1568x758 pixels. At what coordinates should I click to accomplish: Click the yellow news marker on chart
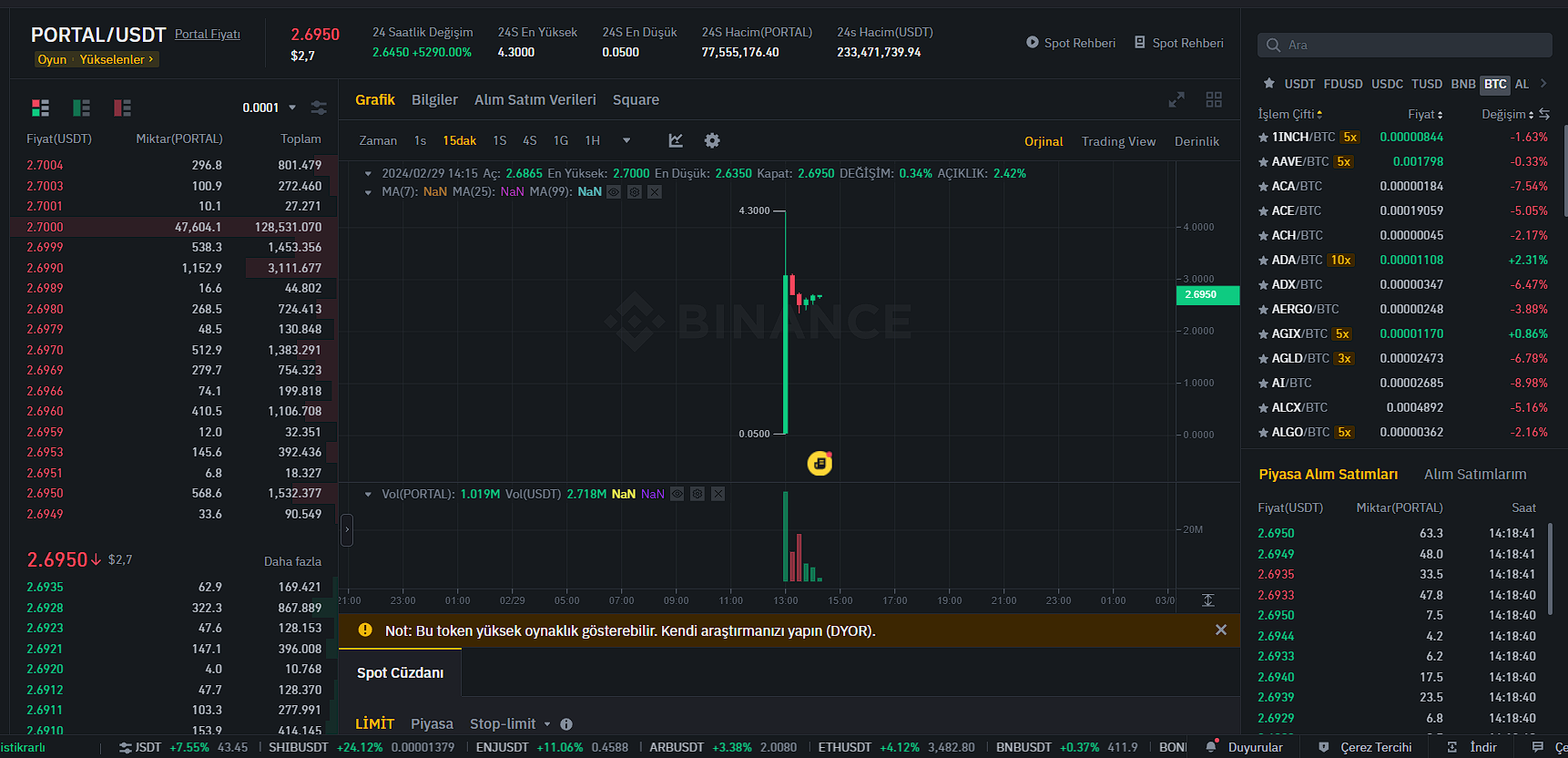(820, 463)
